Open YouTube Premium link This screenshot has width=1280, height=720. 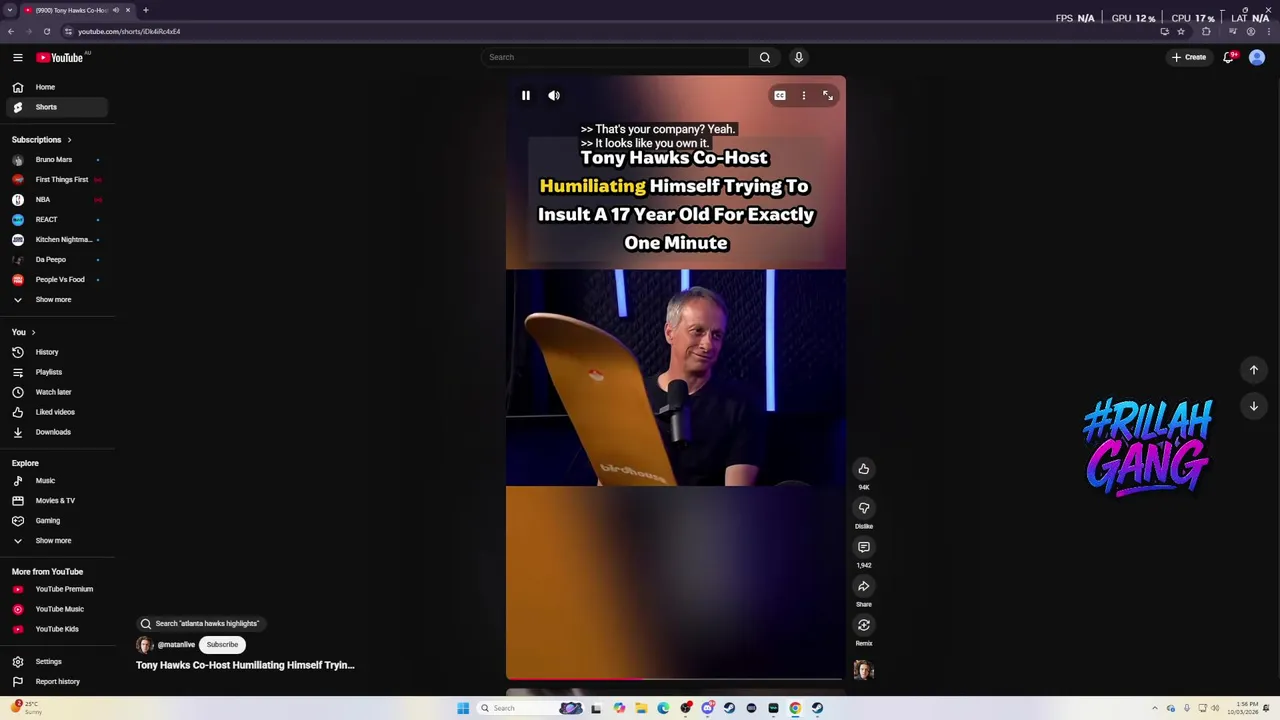click(x=57, y=589)
